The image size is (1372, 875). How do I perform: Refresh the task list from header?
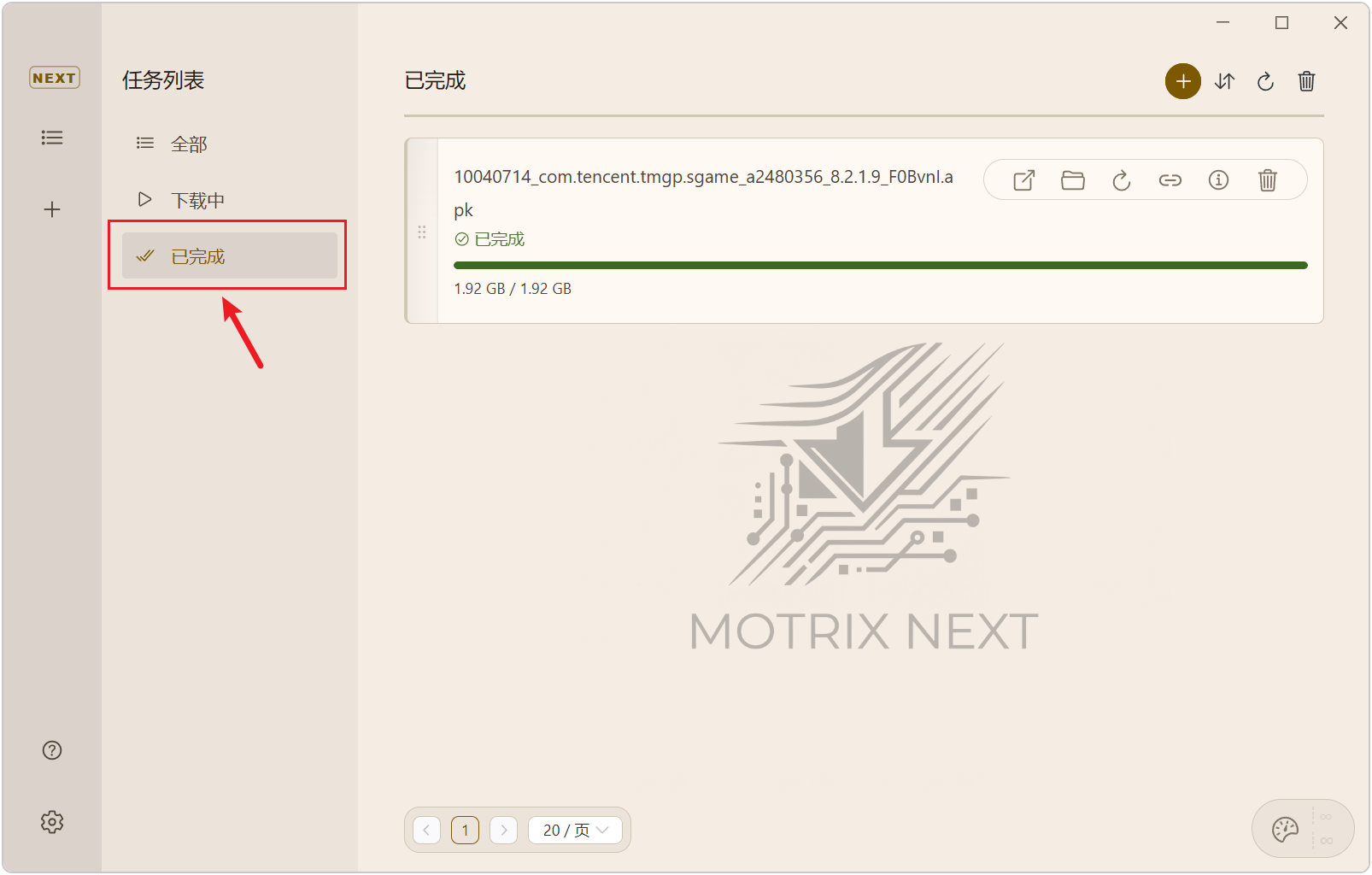[1265, 81]
